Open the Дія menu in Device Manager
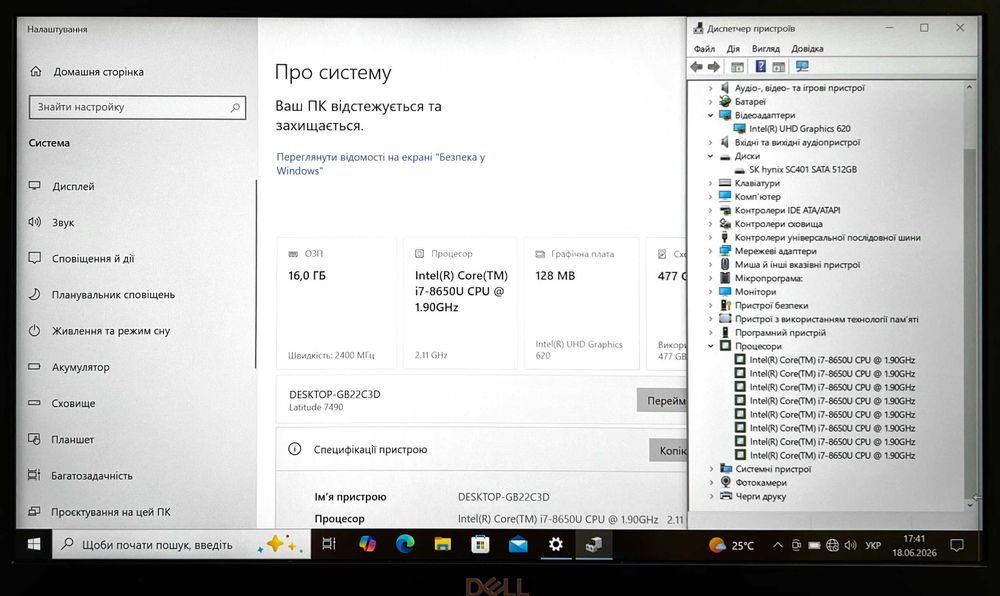The width and height of the screenshot is (1000, 596). click(733, 48)
